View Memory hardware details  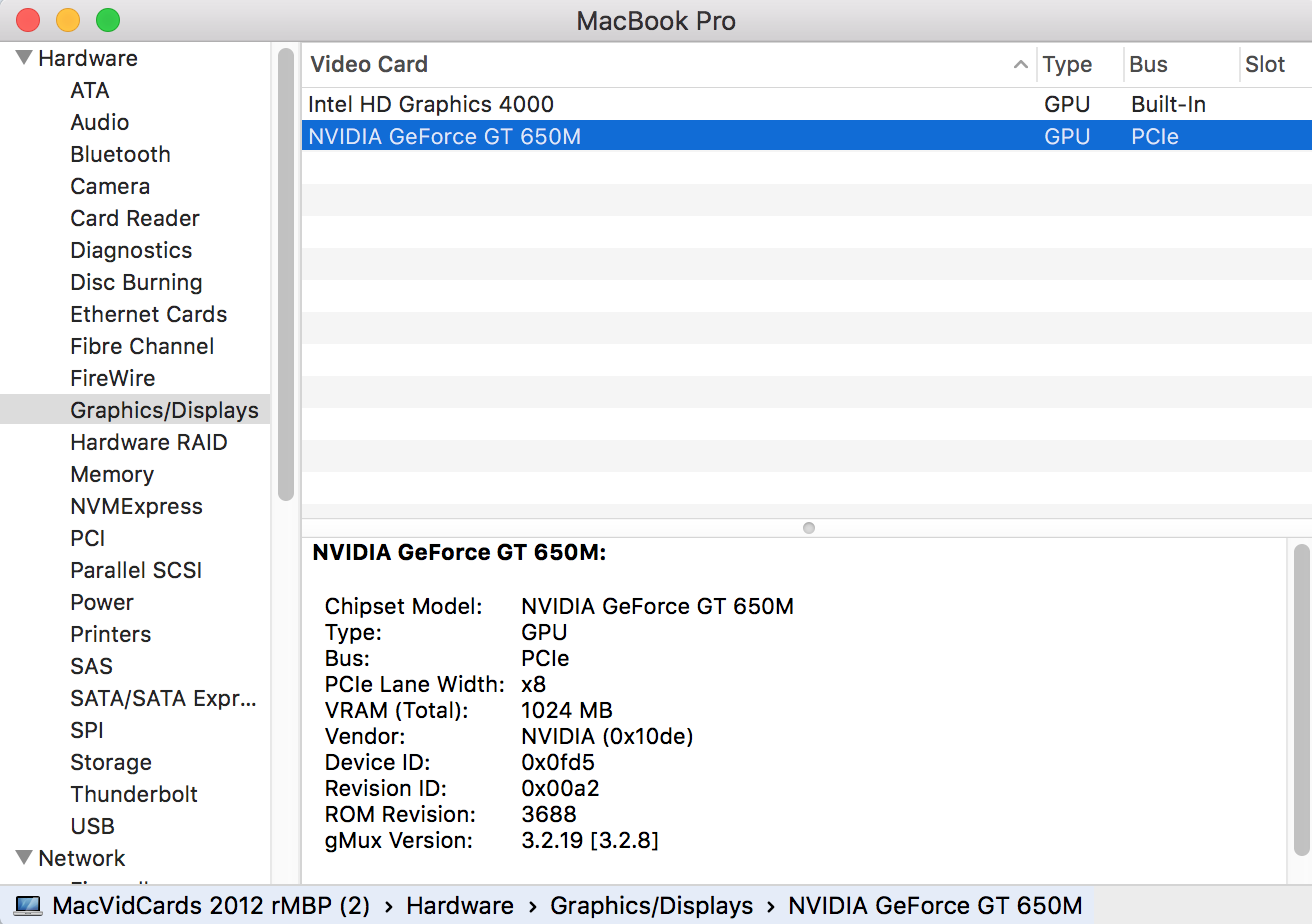click(112, 474)
